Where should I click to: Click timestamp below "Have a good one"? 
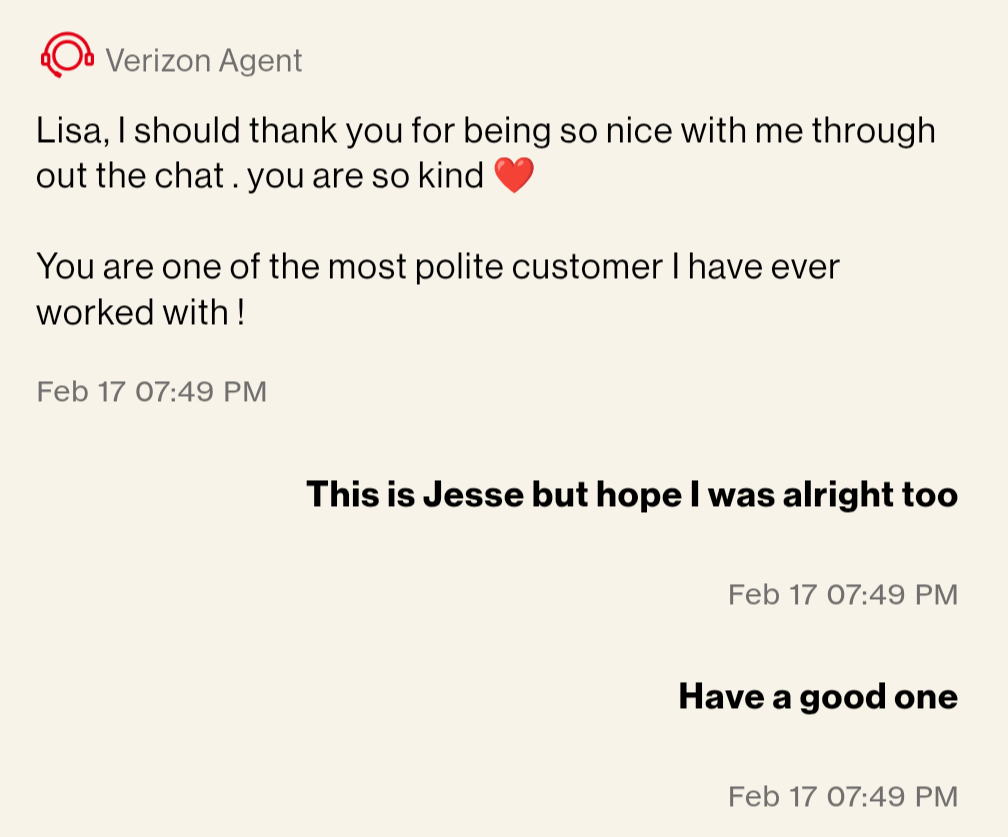pos(842,797)
